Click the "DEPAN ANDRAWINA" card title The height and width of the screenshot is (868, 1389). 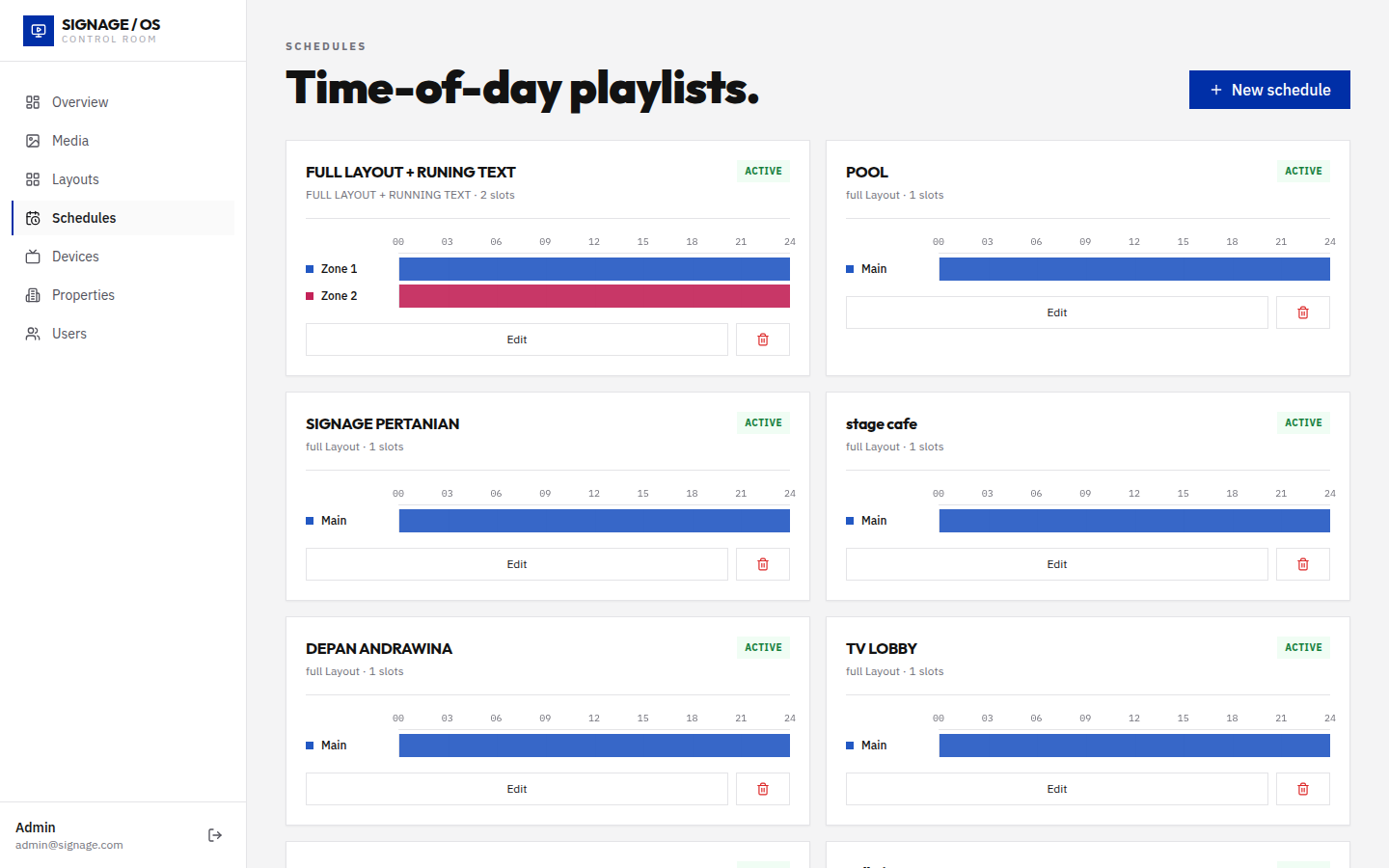[379, 649]
